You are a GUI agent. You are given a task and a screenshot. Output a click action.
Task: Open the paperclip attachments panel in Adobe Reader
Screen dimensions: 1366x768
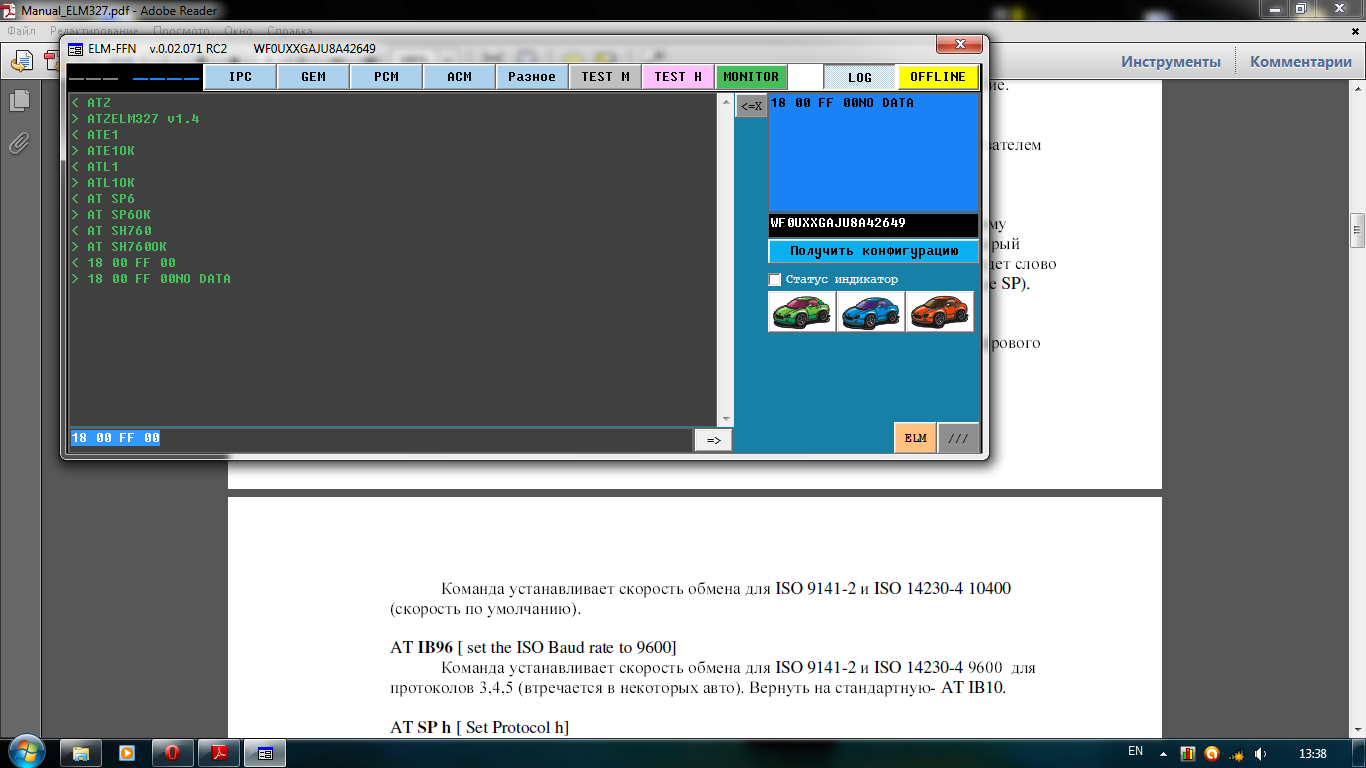[19, 143]
